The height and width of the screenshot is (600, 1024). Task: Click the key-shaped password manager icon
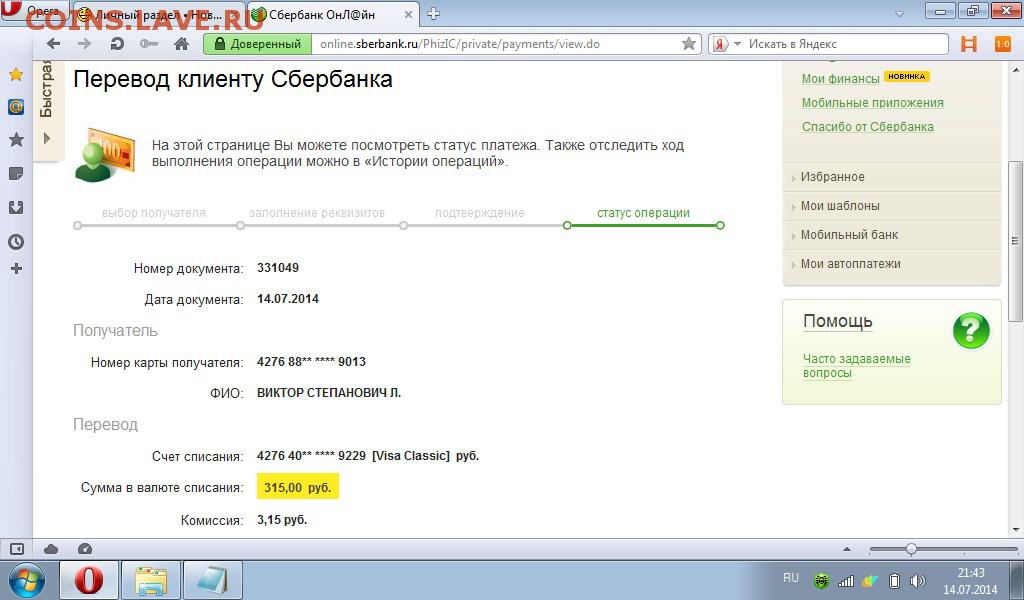pyautogui.click(x=149, y=44)
